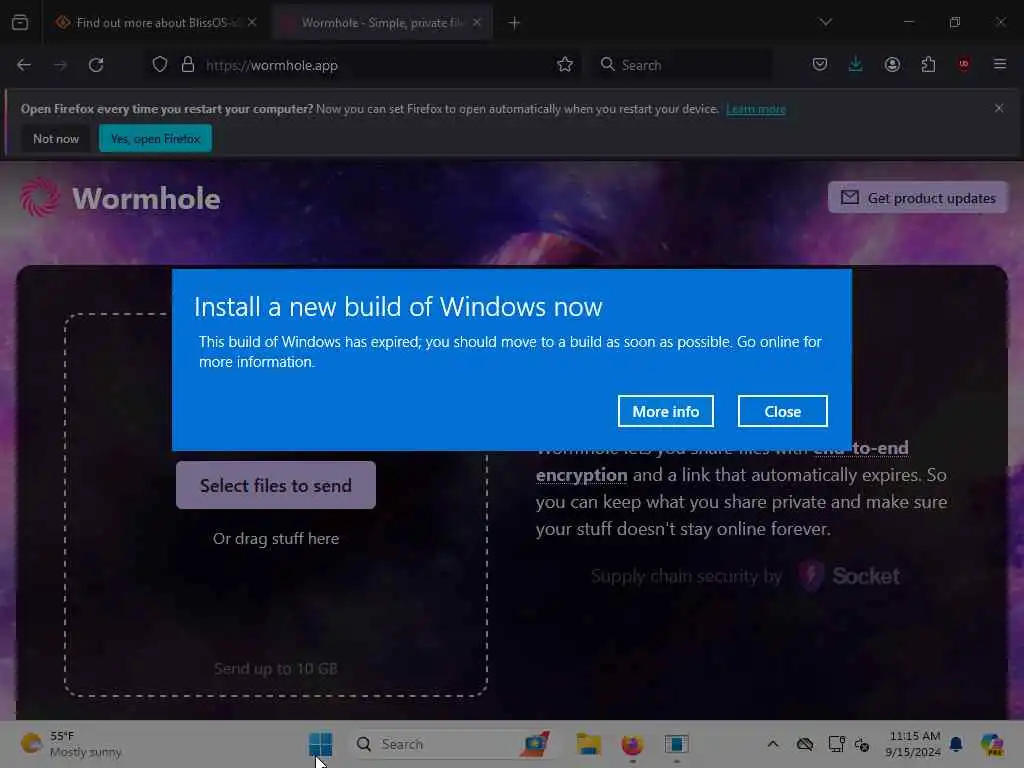
Task: Open the blue app on the taskbar
Action: (x=677, y=744)
